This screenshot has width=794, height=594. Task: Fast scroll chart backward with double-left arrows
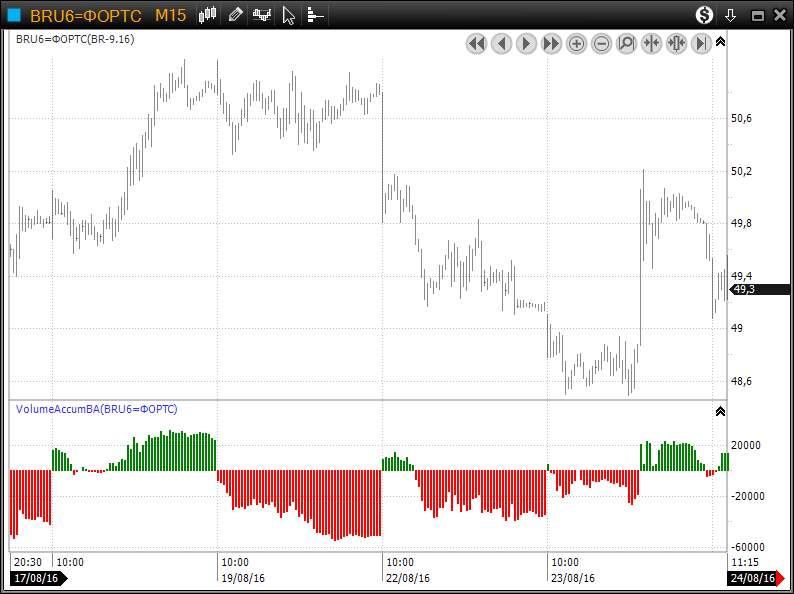(476, 43)
